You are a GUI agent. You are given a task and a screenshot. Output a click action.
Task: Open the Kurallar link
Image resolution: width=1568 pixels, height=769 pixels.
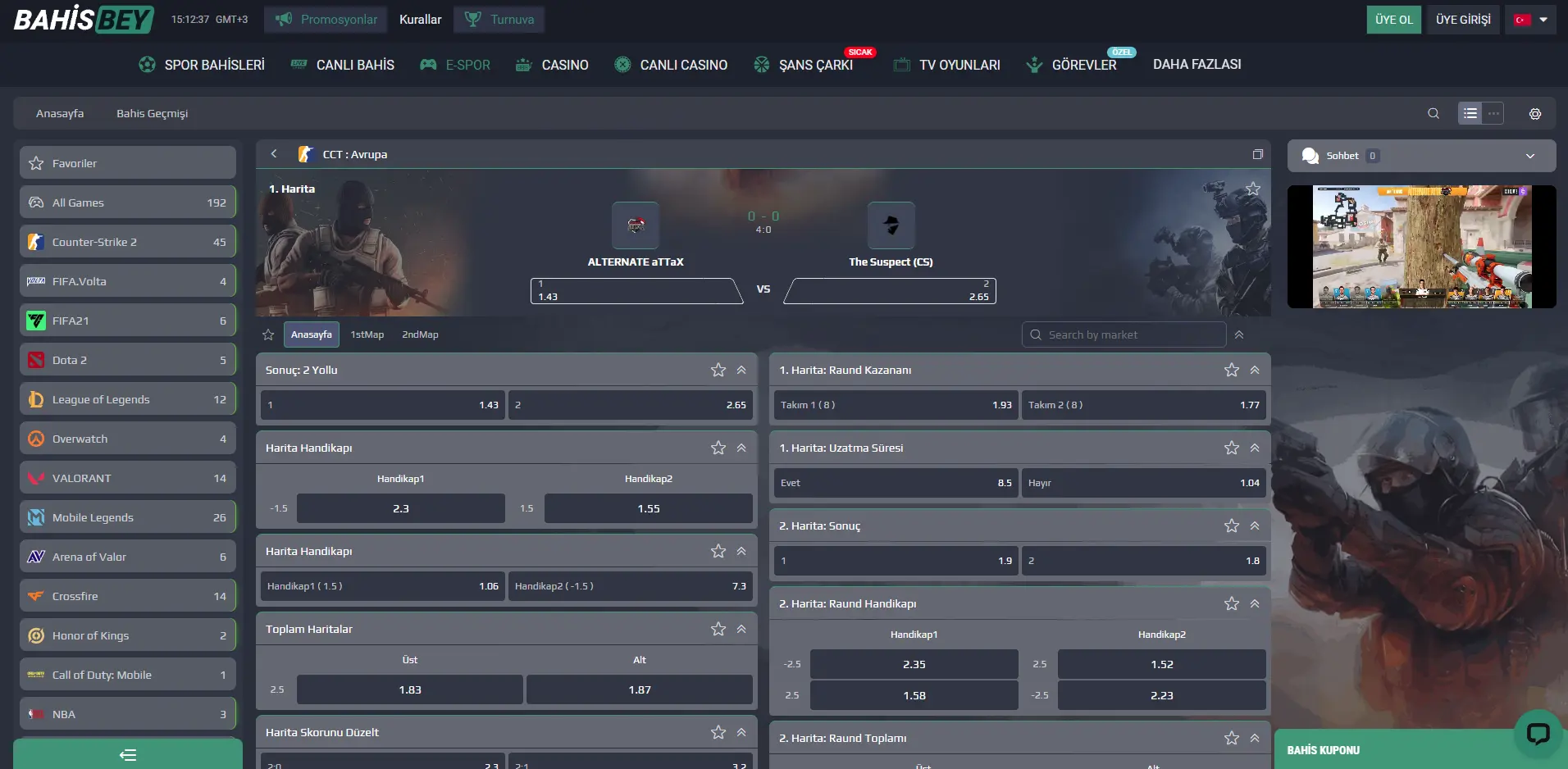[x=420, y=20]
